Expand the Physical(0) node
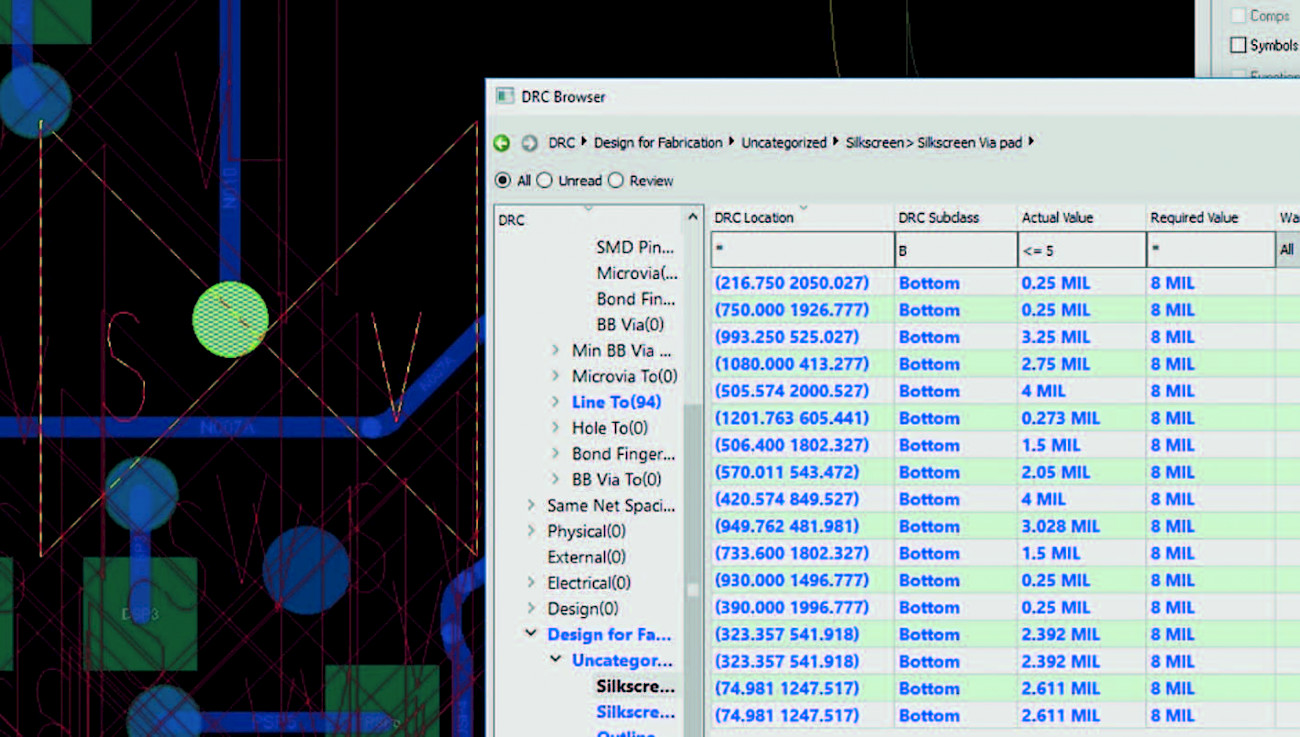The height and width of the screenshot is (737, 1300). [x=531, y=532]
